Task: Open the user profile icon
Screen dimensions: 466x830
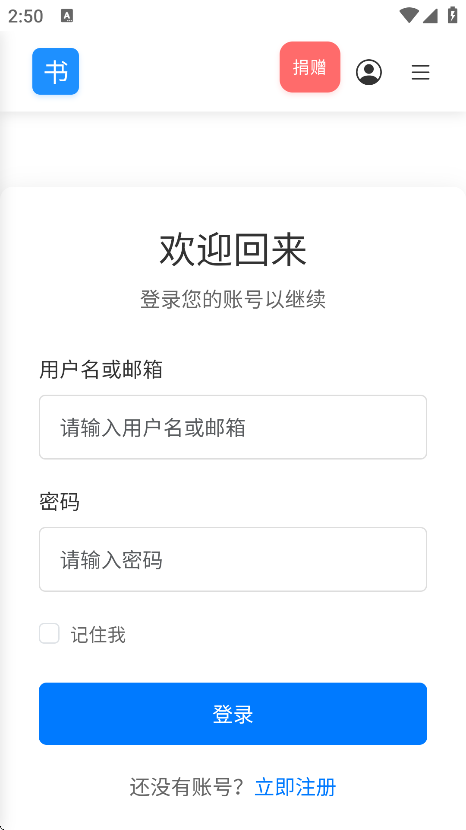Action: coord(369,72)
